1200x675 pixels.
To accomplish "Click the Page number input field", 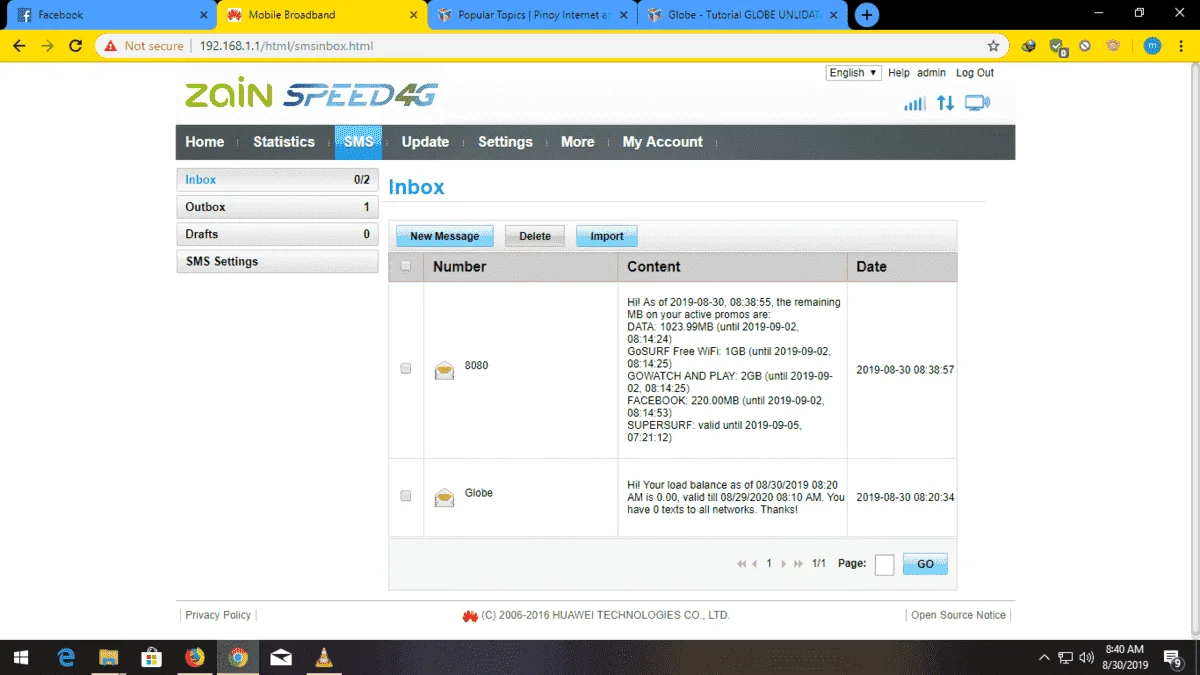I will 884,565.
